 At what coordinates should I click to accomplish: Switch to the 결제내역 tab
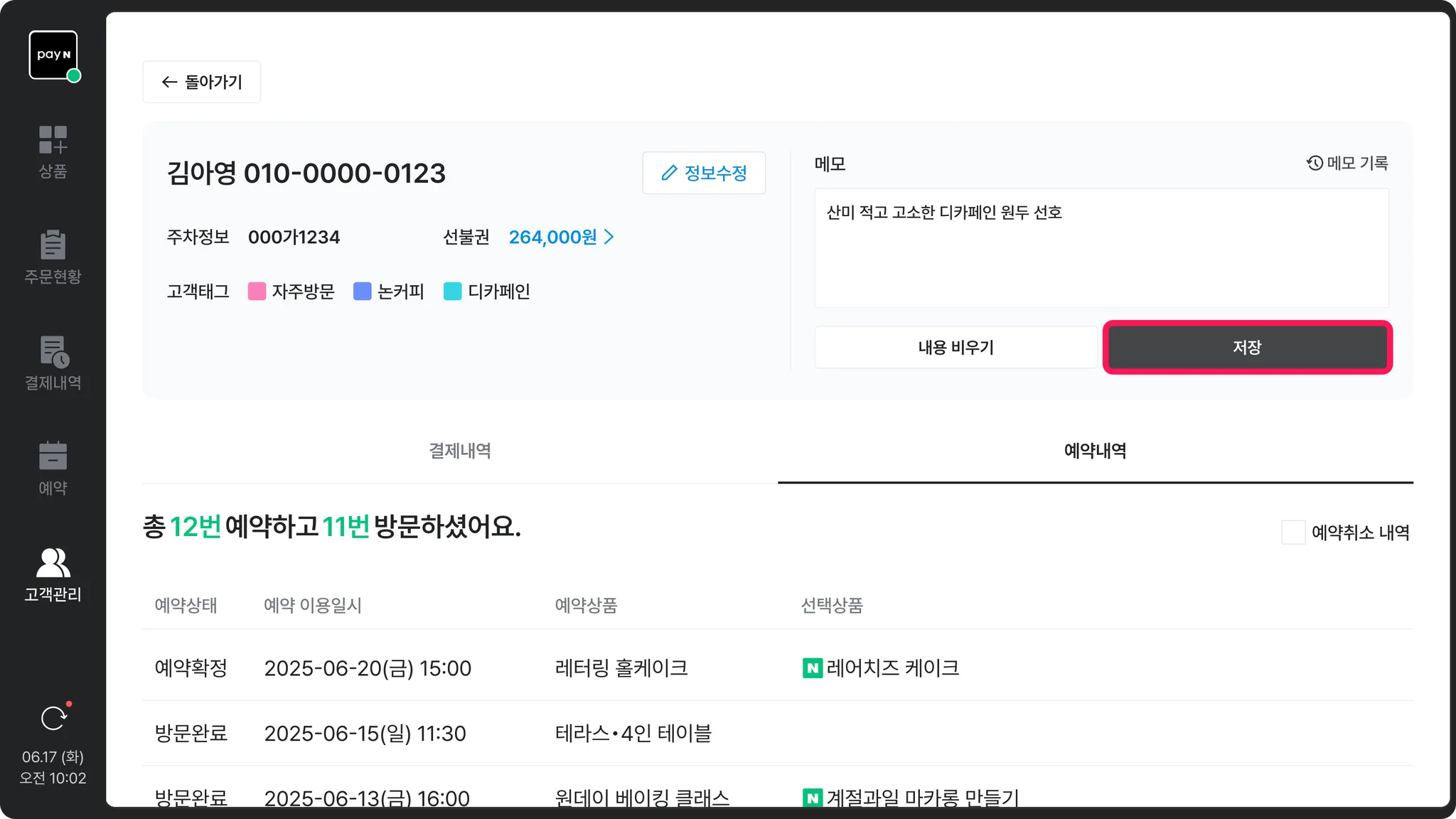tap(460, 451)
